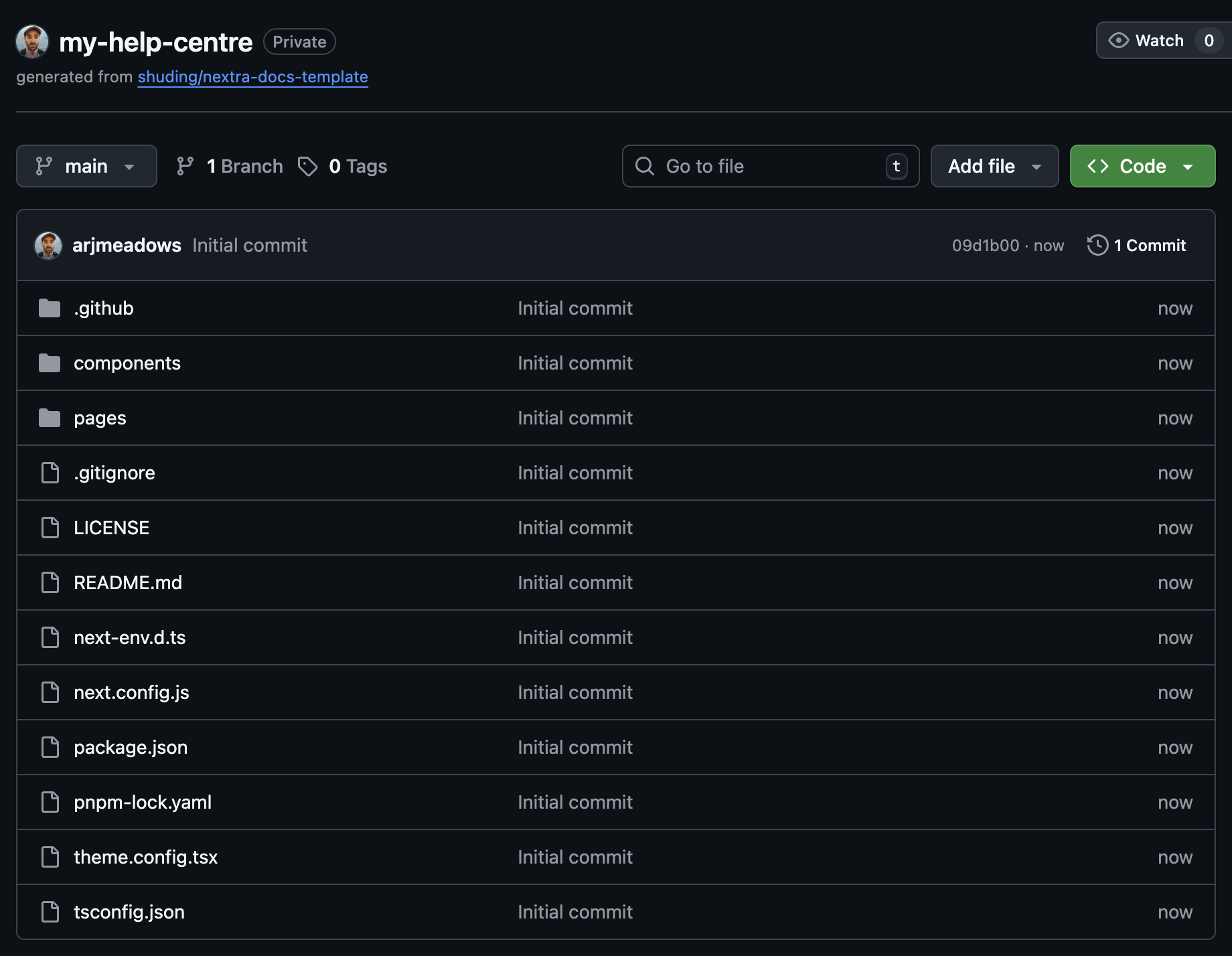Click Initial commit message in the components row
Screen dimensions: 1232x956
click(575, 363)
